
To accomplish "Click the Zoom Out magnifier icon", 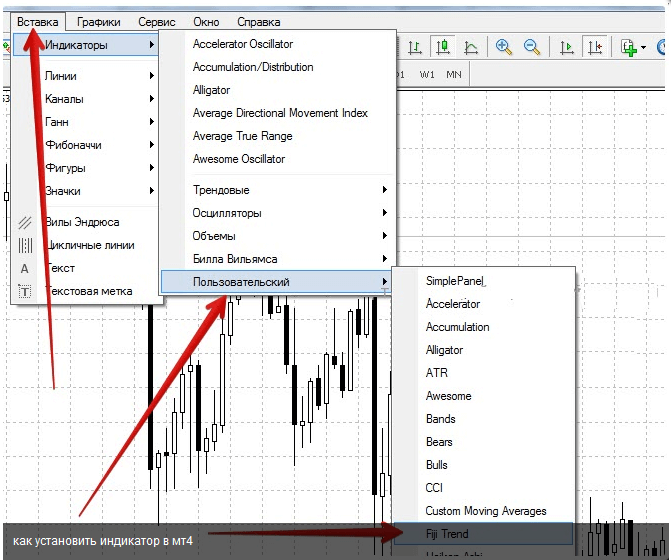I will click(x=532, y=47).
